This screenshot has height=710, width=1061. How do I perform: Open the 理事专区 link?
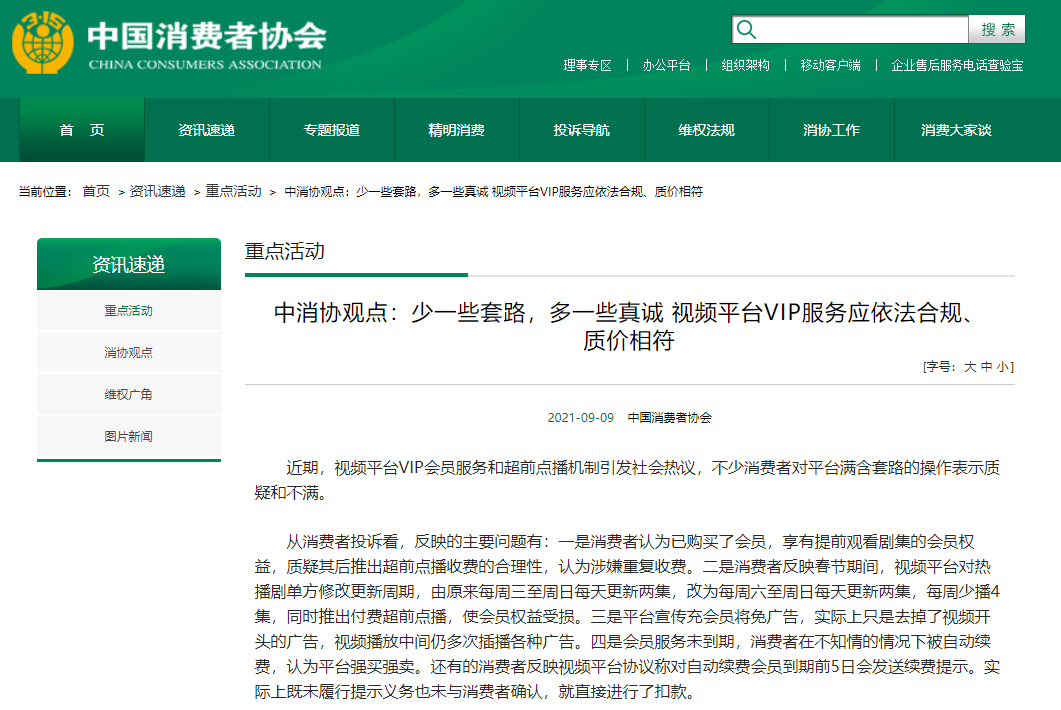[x=586, y=64]
